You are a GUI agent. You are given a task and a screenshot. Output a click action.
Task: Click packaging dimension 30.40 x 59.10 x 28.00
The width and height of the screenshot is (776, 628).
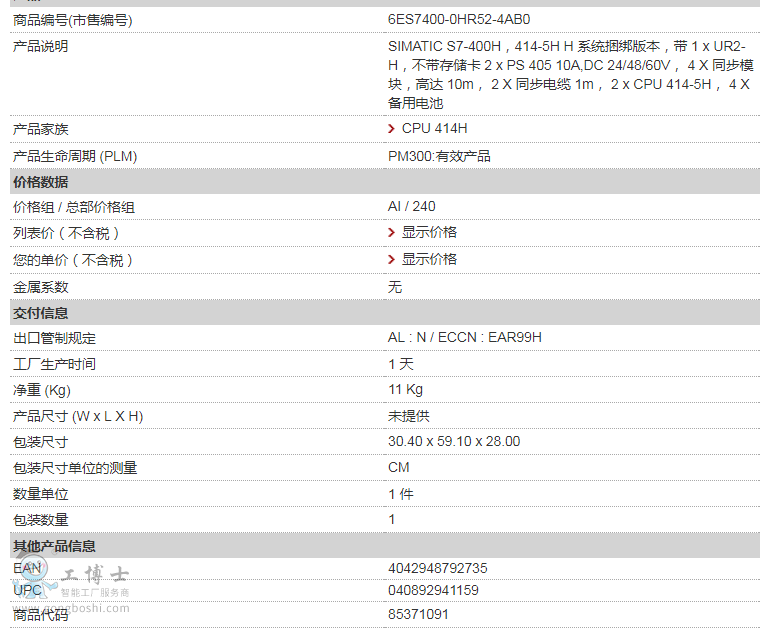click(x=454, y=442)
